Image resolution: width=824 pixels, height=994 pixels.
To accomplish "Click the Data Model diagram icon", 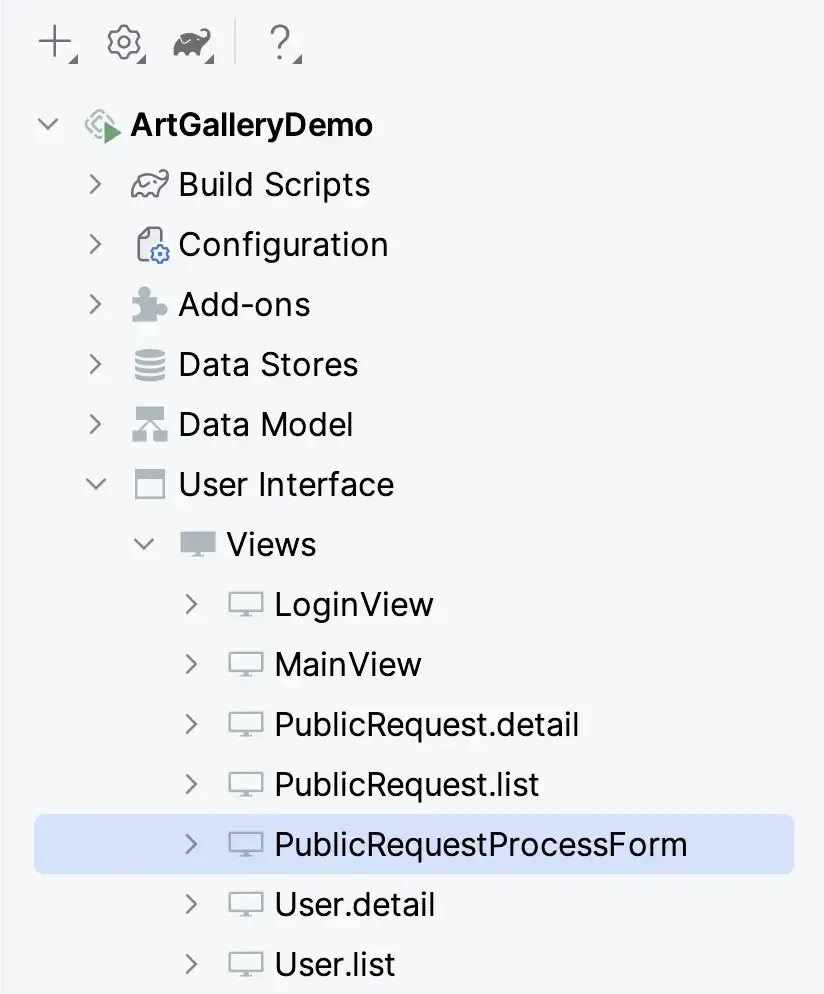I will tap(150, 425).
